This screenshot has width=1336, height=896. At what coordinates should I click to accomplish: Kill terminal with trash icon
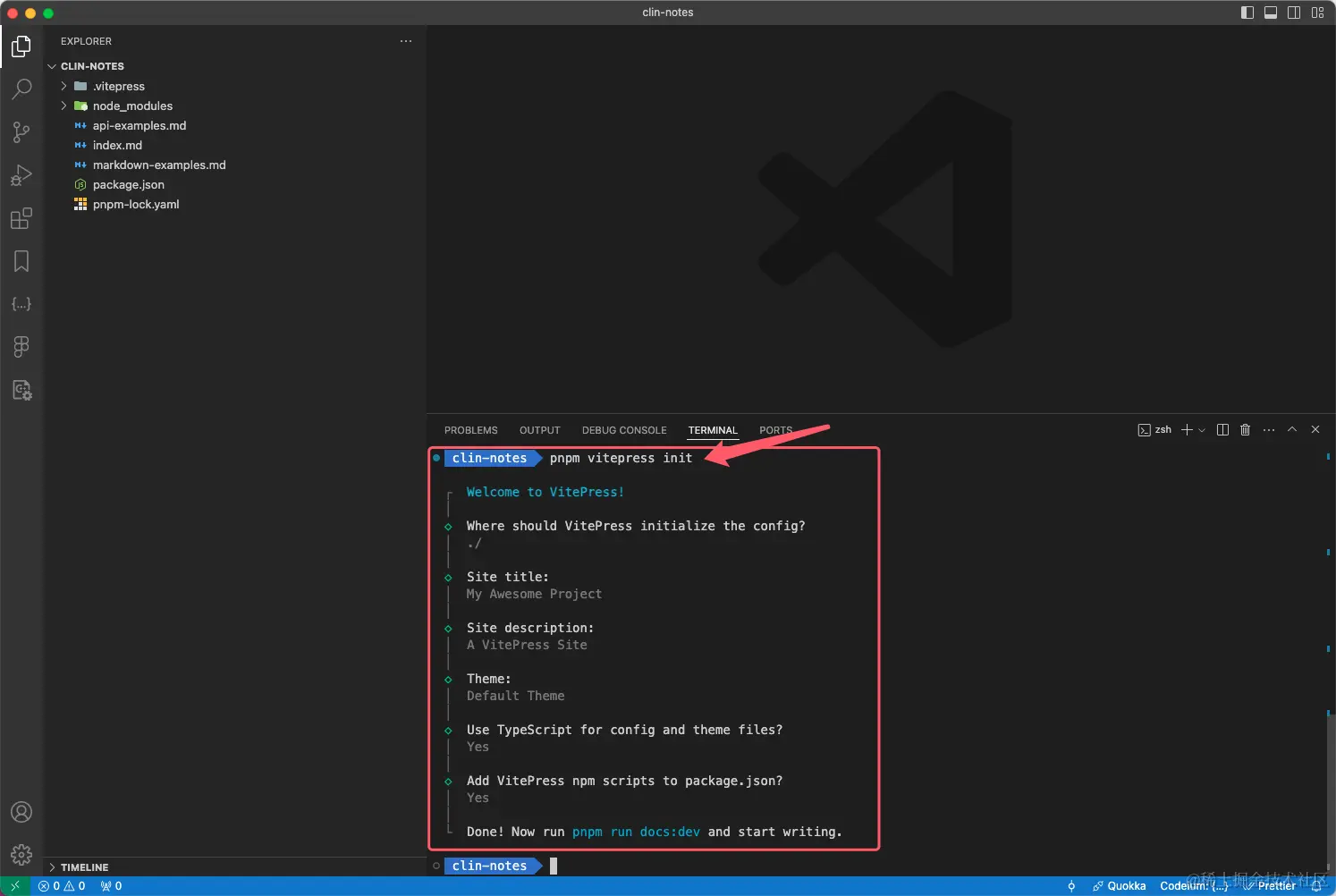point(1245,430)
